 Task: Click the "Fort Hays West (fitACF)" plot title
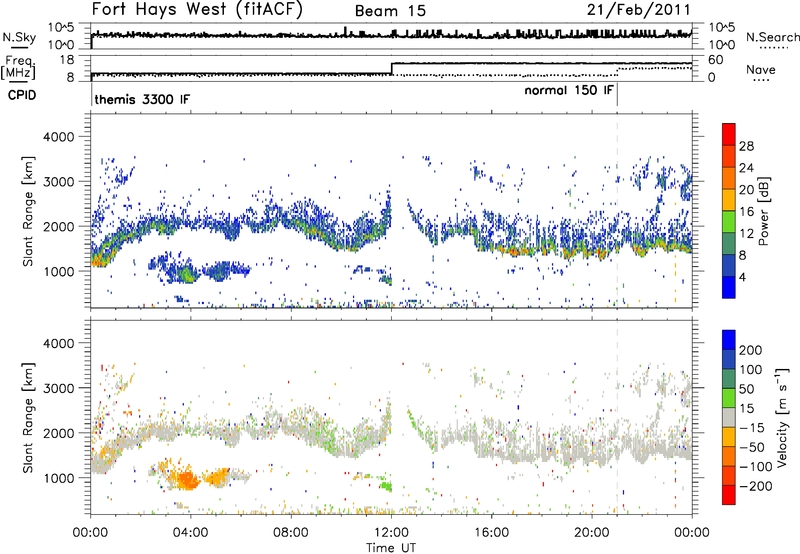pos(197,9)
